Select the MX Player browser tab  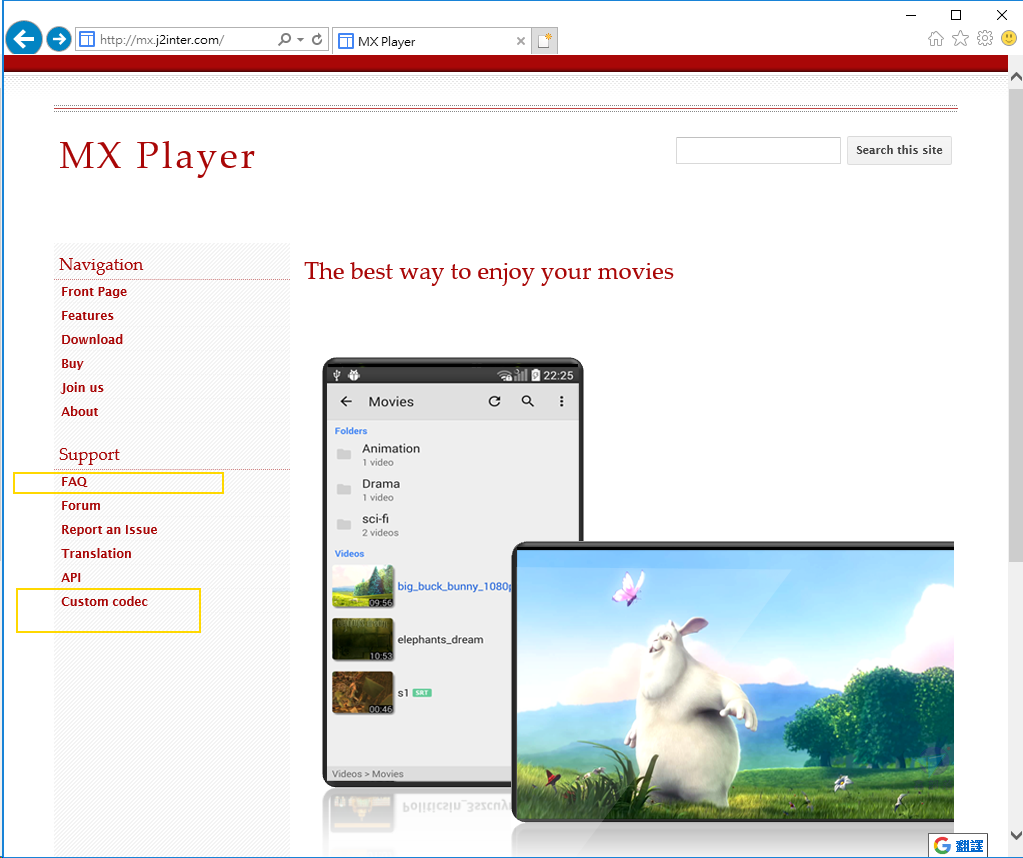(431, 41)
